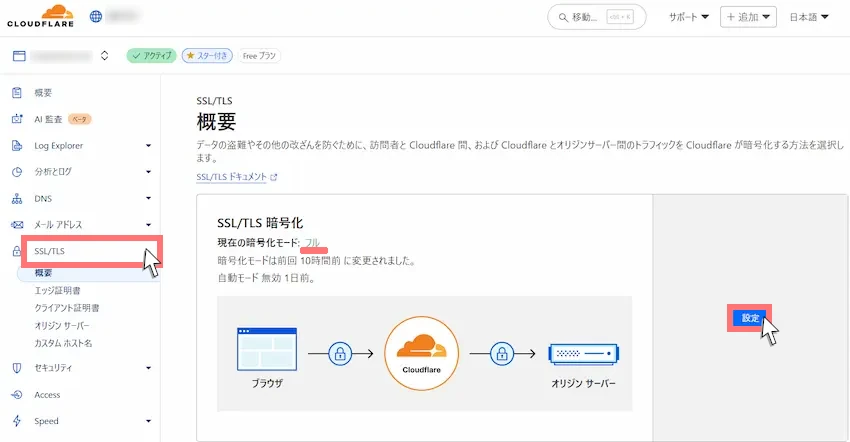Image resolution: width=850 pixels, height=442 pixels.
Task: Open カスタム ホスト名 submenu item
Action: point(63,343)
